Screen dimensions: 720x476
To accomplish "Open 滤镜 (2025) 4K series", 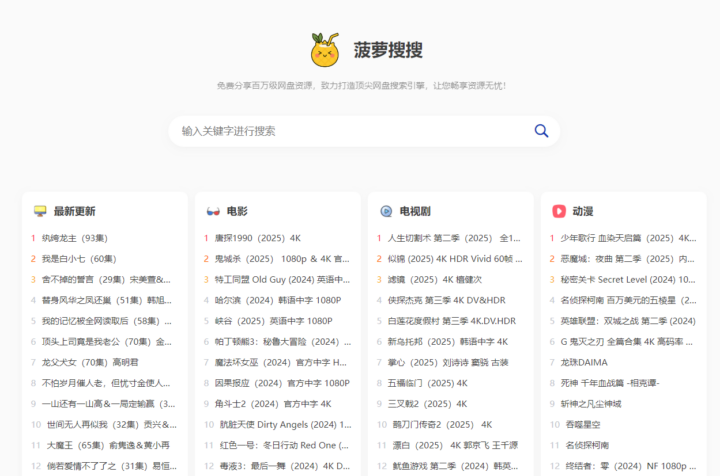I will [435, 280].
